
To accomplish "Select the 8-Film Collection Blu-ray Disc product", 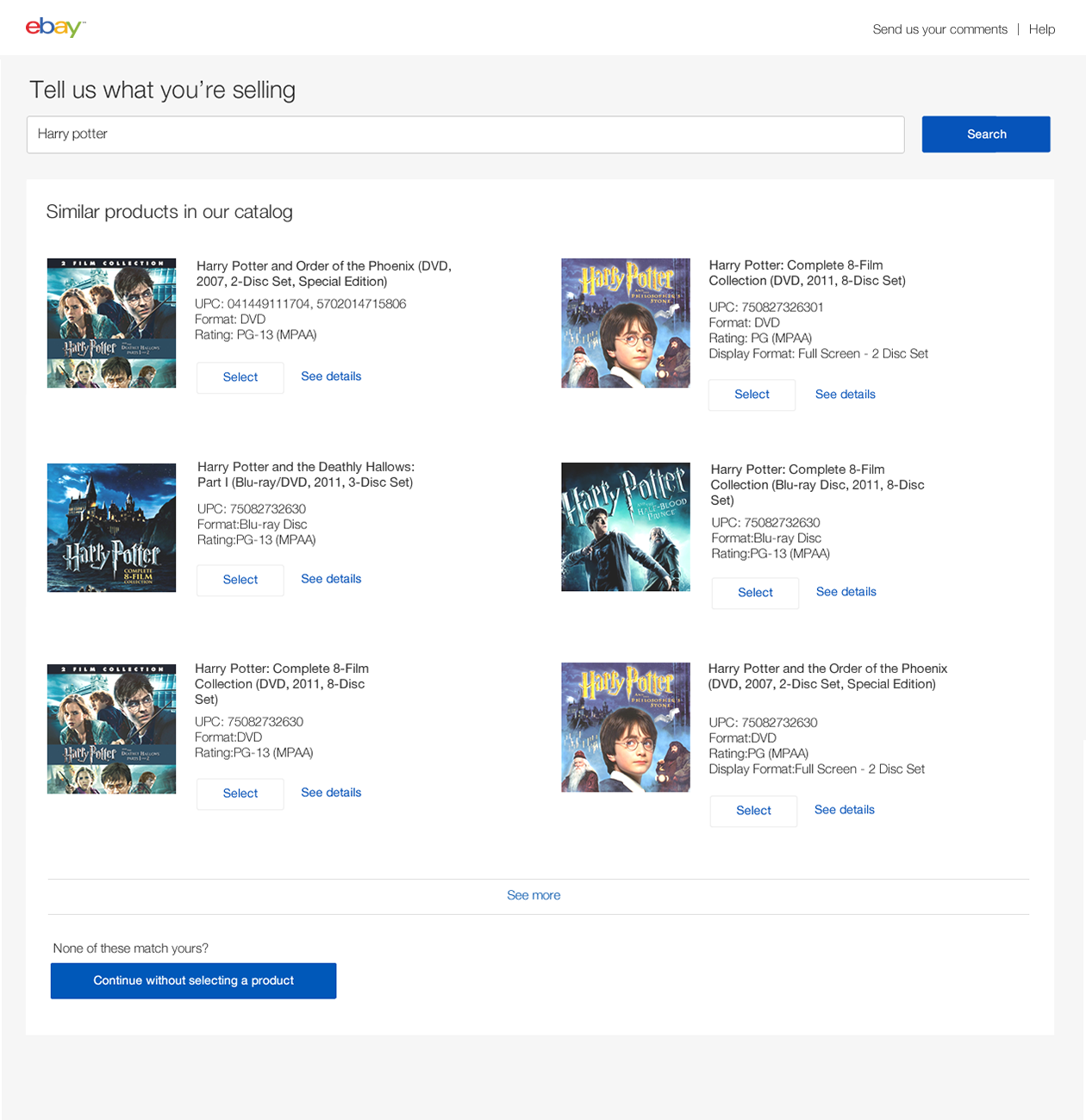I will 755,593.
